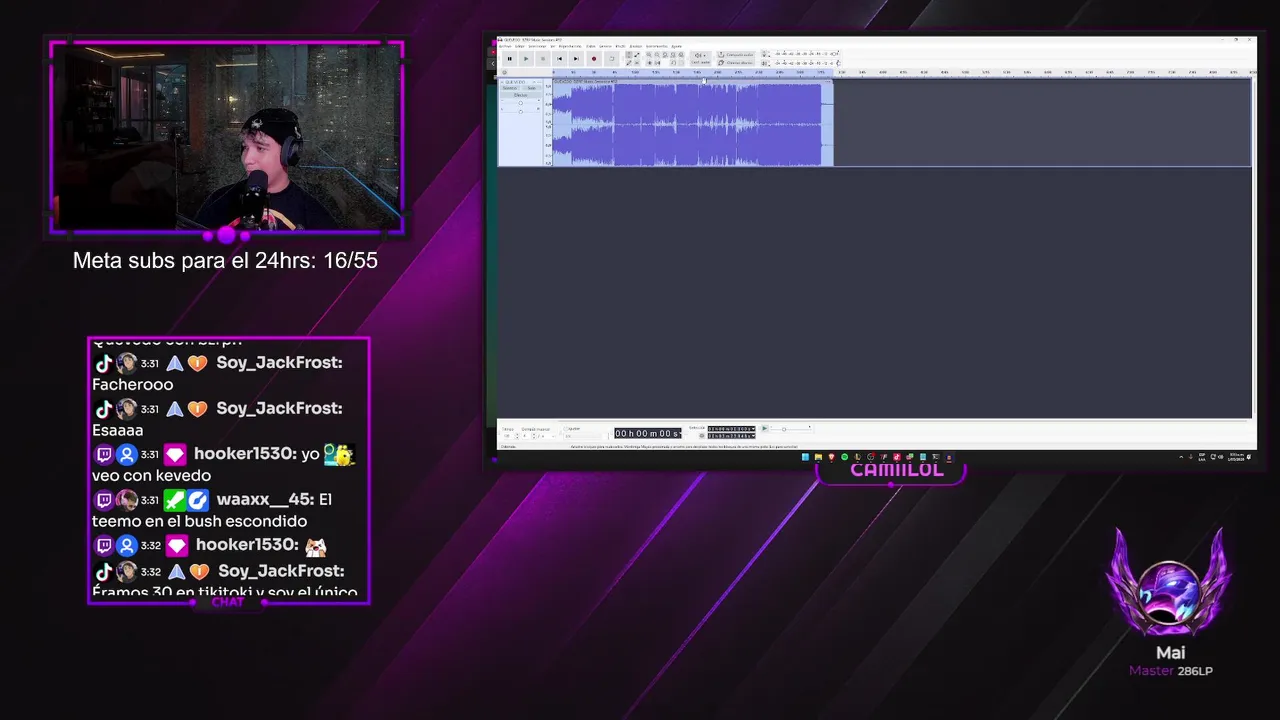Click the Undo arrow icon
This screenshot has height=720, width=1280.
point(673,63)
